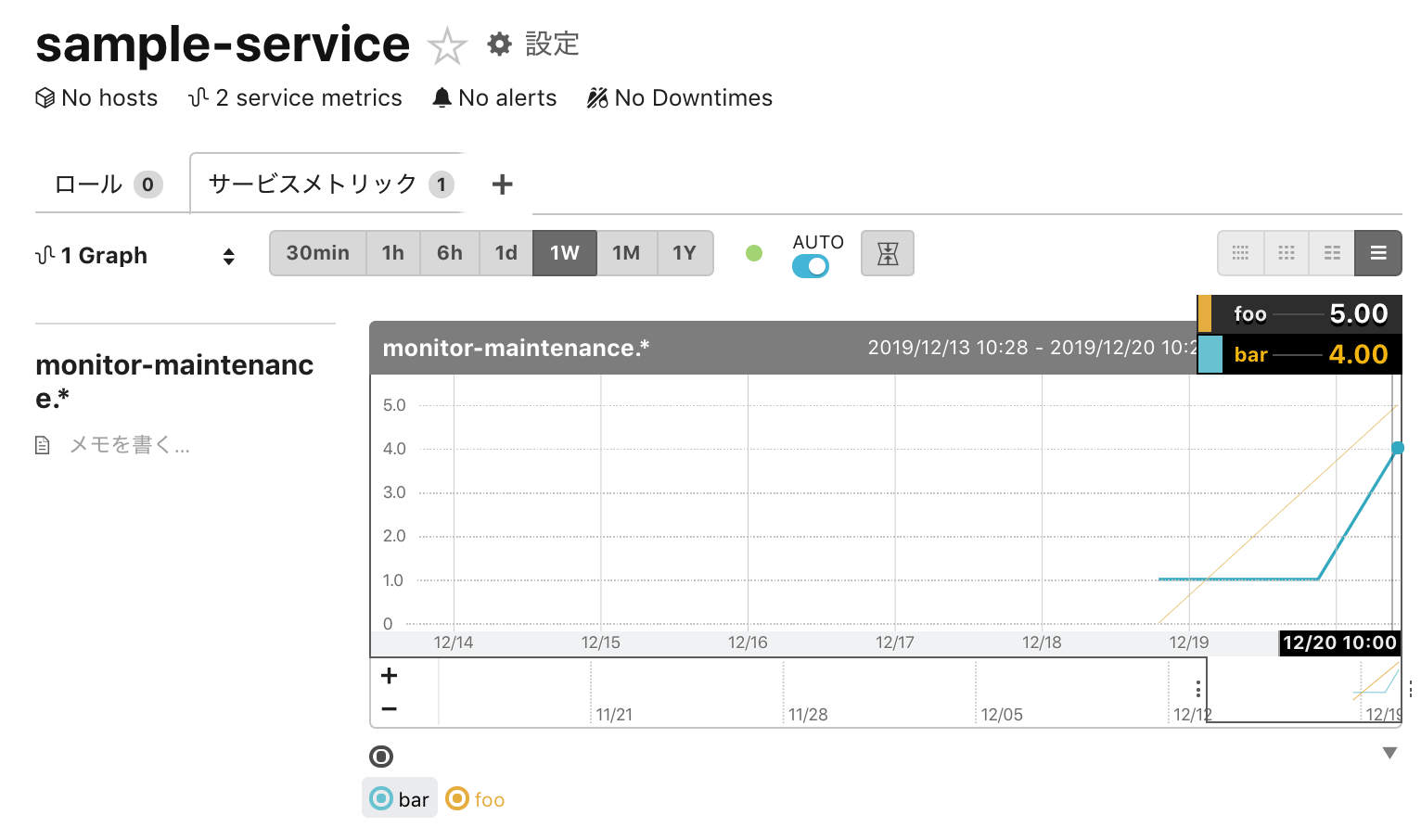Star sample-service as a favorite
The height and width of the screenshot is (840, 1421).
click(x=447, y=44)
